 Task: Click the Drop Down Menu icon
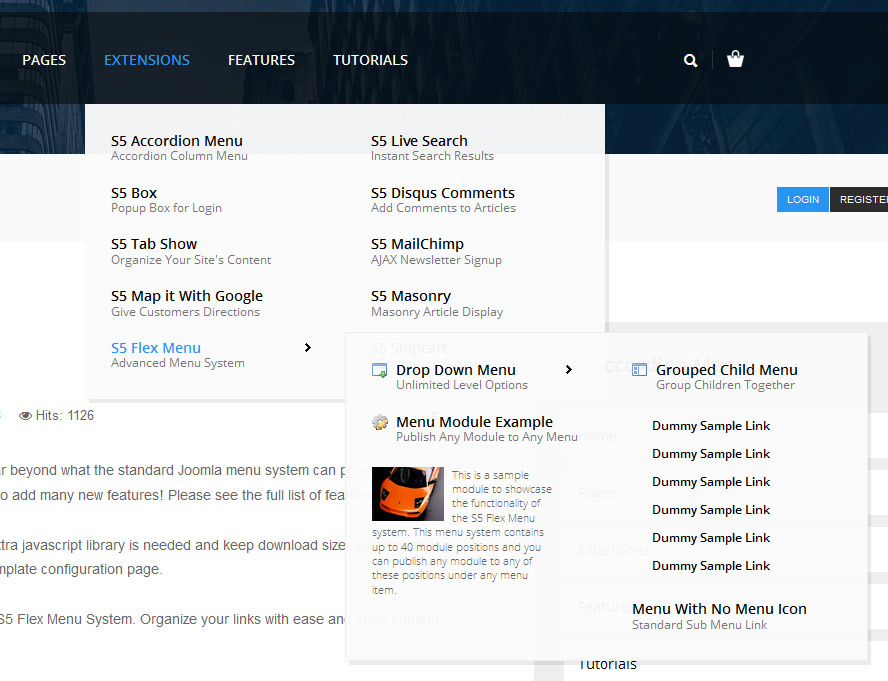point(379,371)
